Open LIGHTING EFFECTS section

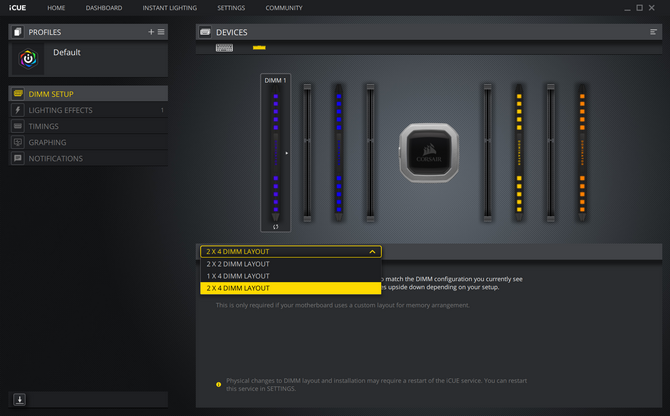click(88, 110)
